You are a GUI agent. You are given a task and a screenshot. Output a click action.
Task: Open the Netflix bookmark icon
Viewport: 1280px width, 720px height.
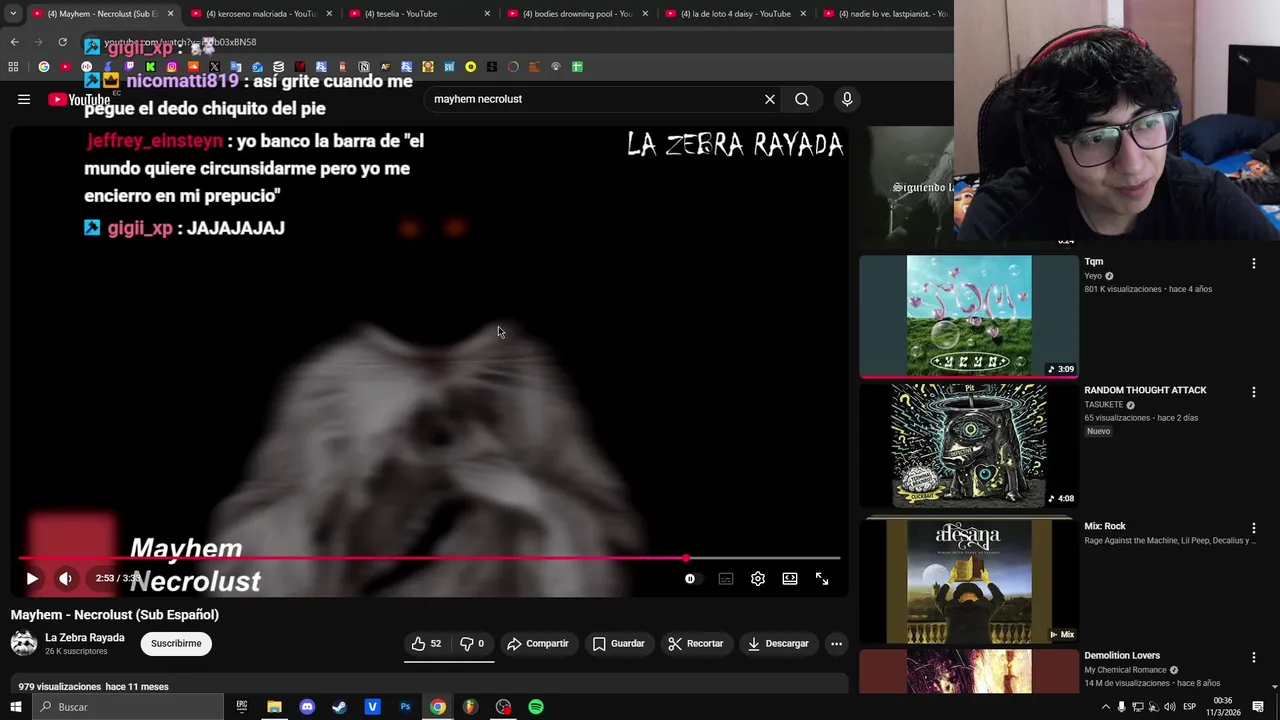[299, 67]
